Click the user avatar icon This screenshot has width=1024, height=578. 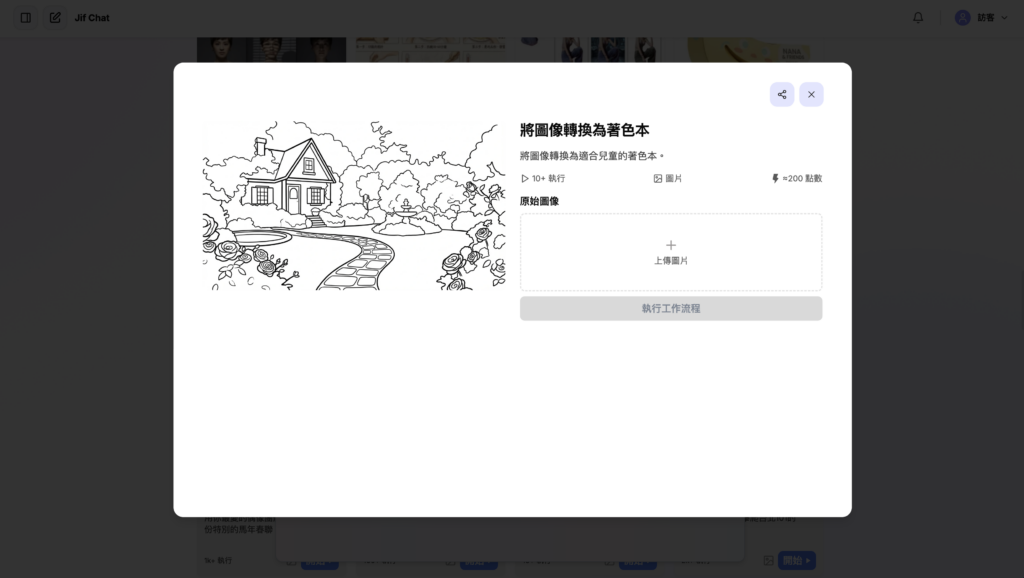pos(963,18)
